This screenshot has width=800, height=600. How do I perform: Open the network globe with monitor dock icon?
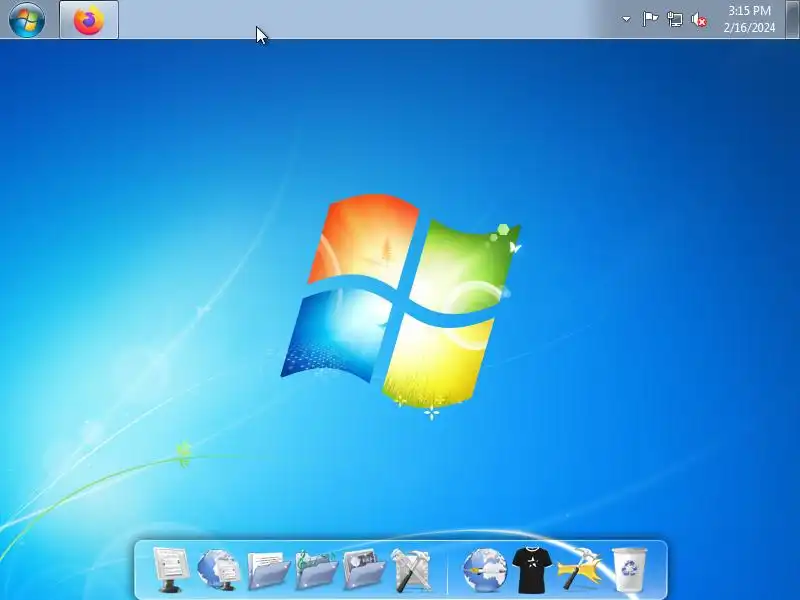click(x=218, y=569)
